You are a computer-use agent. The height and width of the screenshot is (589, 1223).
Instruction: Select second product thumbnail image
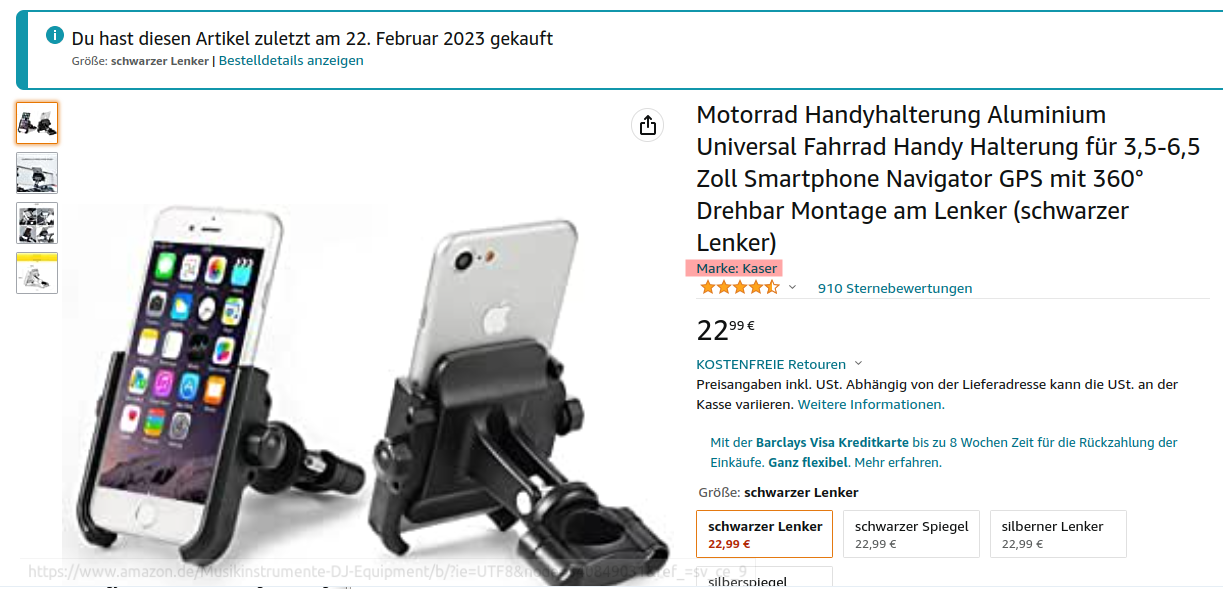(x=37, y=173)
